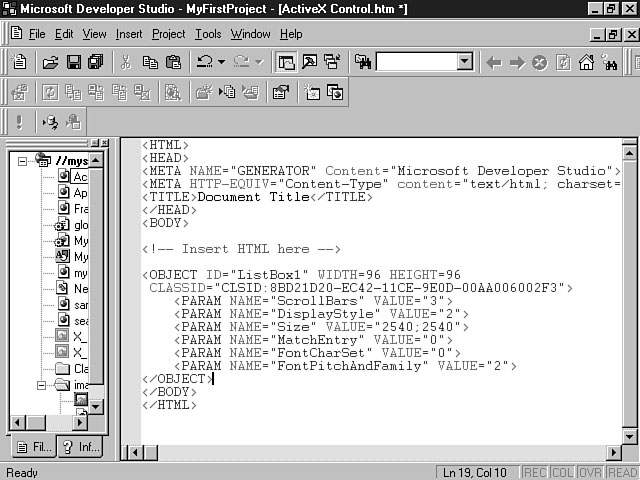Cut selection using the scissors icon
This screenshot has height=480, width=640.
[x=126, y=62]
